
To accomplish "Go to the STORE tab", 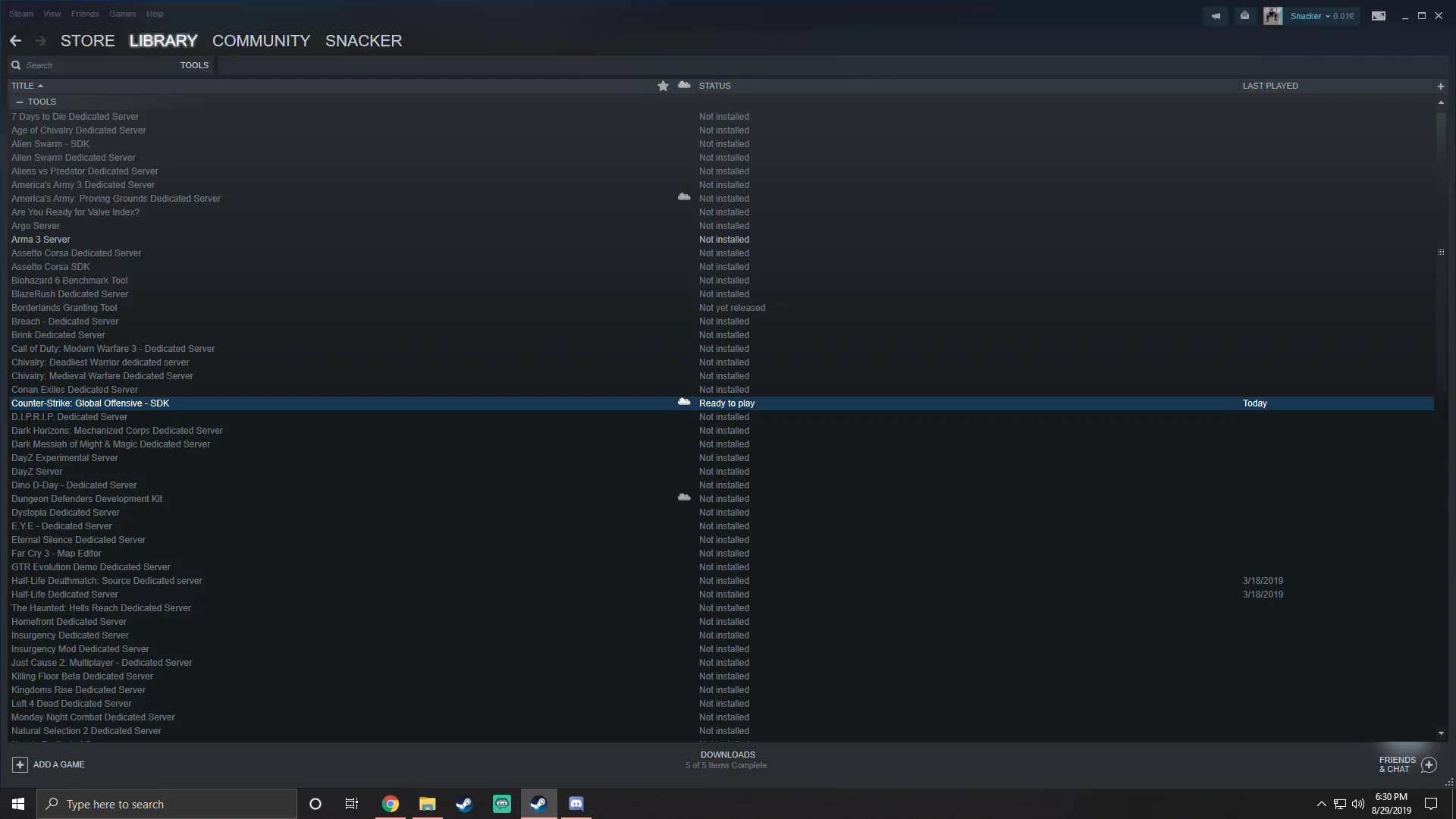I will point(88,41).
